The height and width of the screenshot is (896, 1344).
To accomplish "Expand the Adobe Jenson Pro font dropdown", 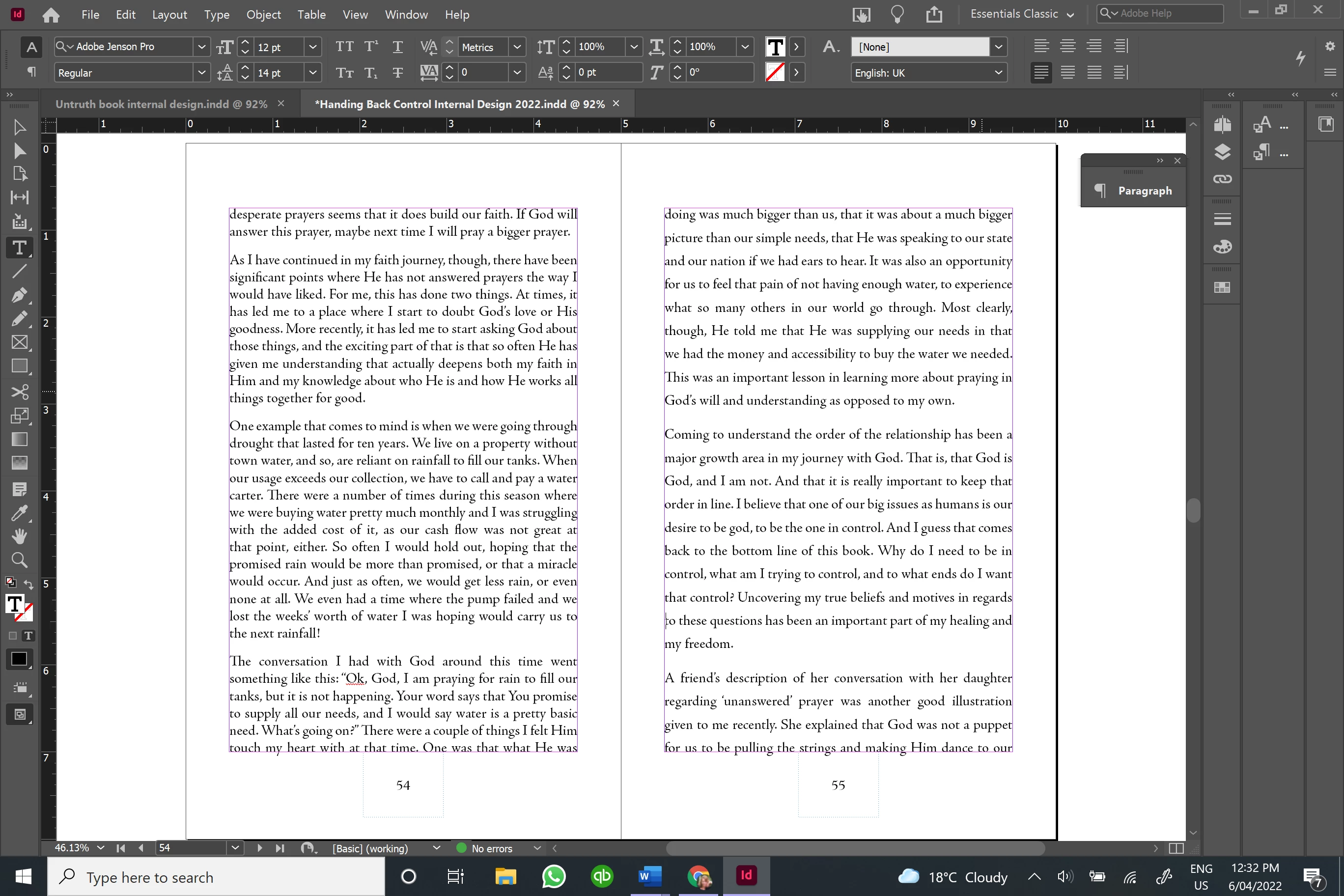I will coord(201,47).
